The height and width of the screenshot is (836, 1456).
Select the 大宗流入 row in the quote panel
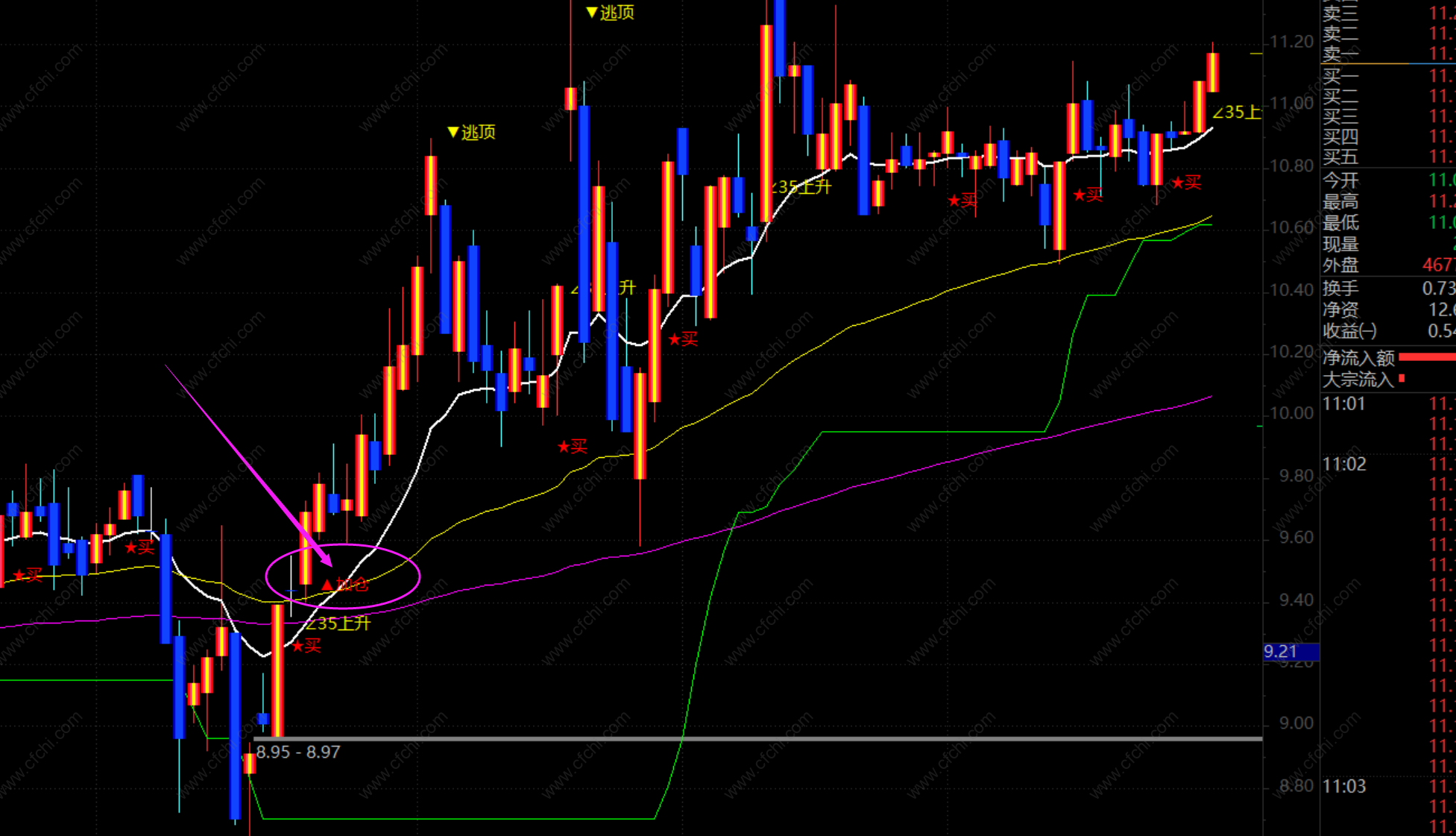(1358, 380)
